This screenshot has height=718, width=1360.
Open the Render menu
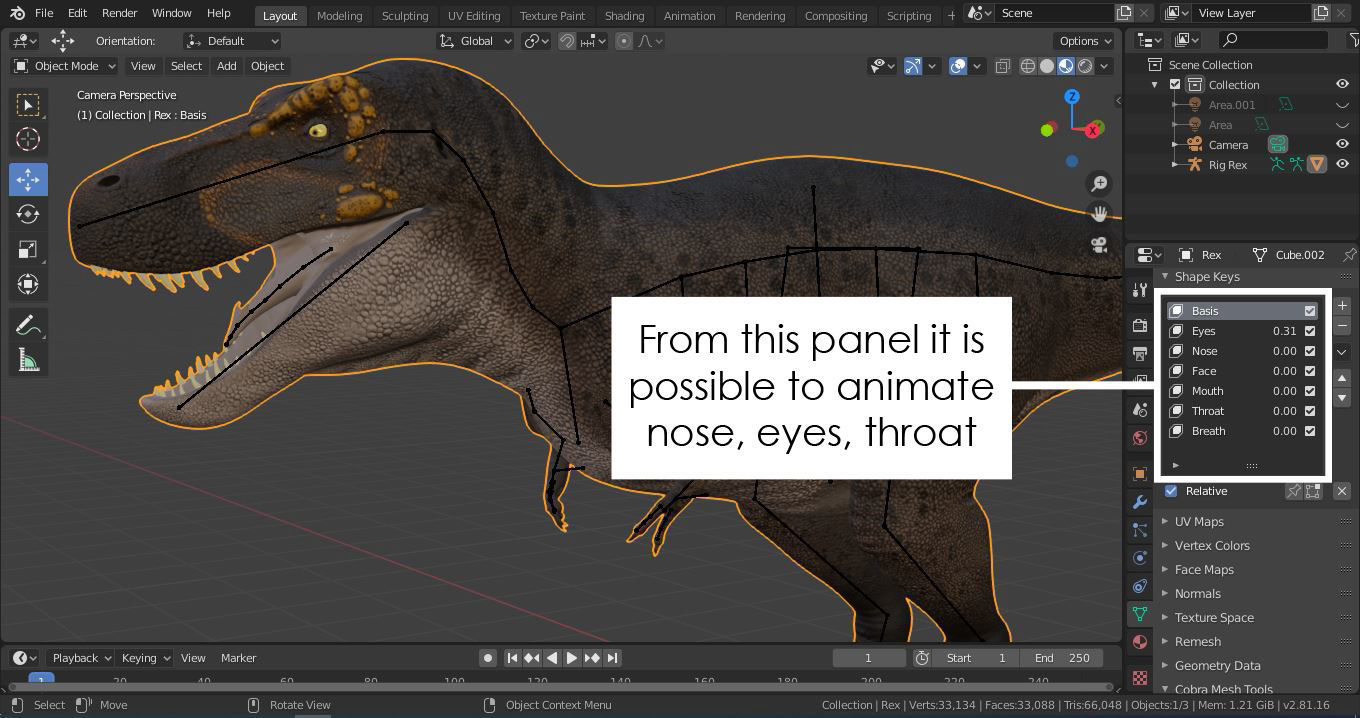pyautogui.click(x=119, y=13)
